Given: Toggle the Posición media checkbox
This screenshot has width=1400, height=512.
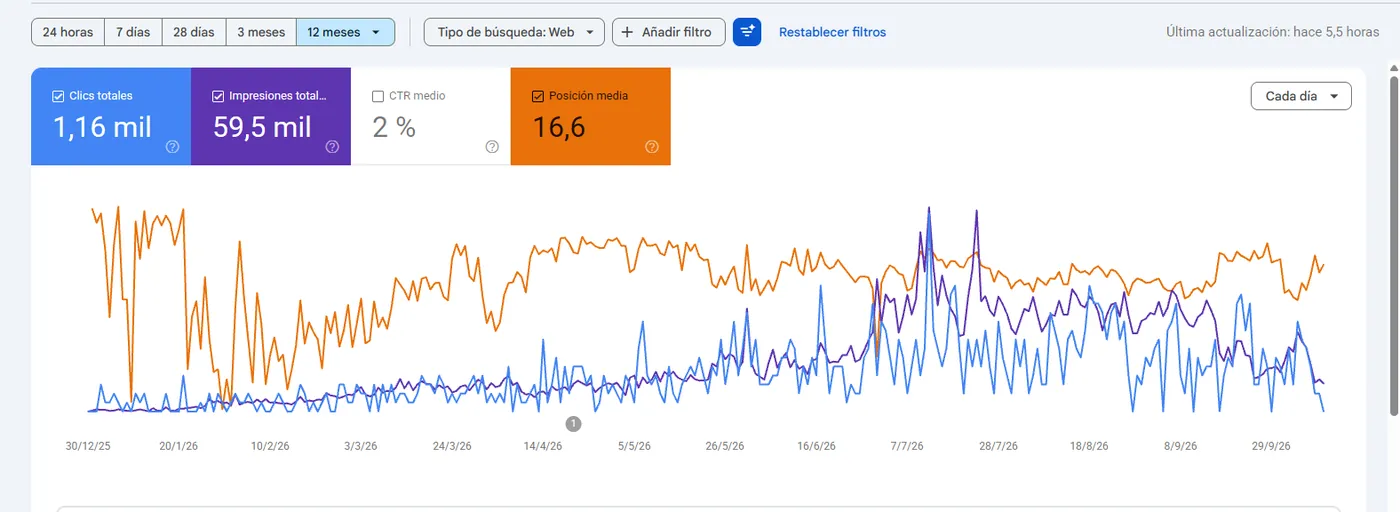Looking at the screenshot, I should [x=538, y=96].
